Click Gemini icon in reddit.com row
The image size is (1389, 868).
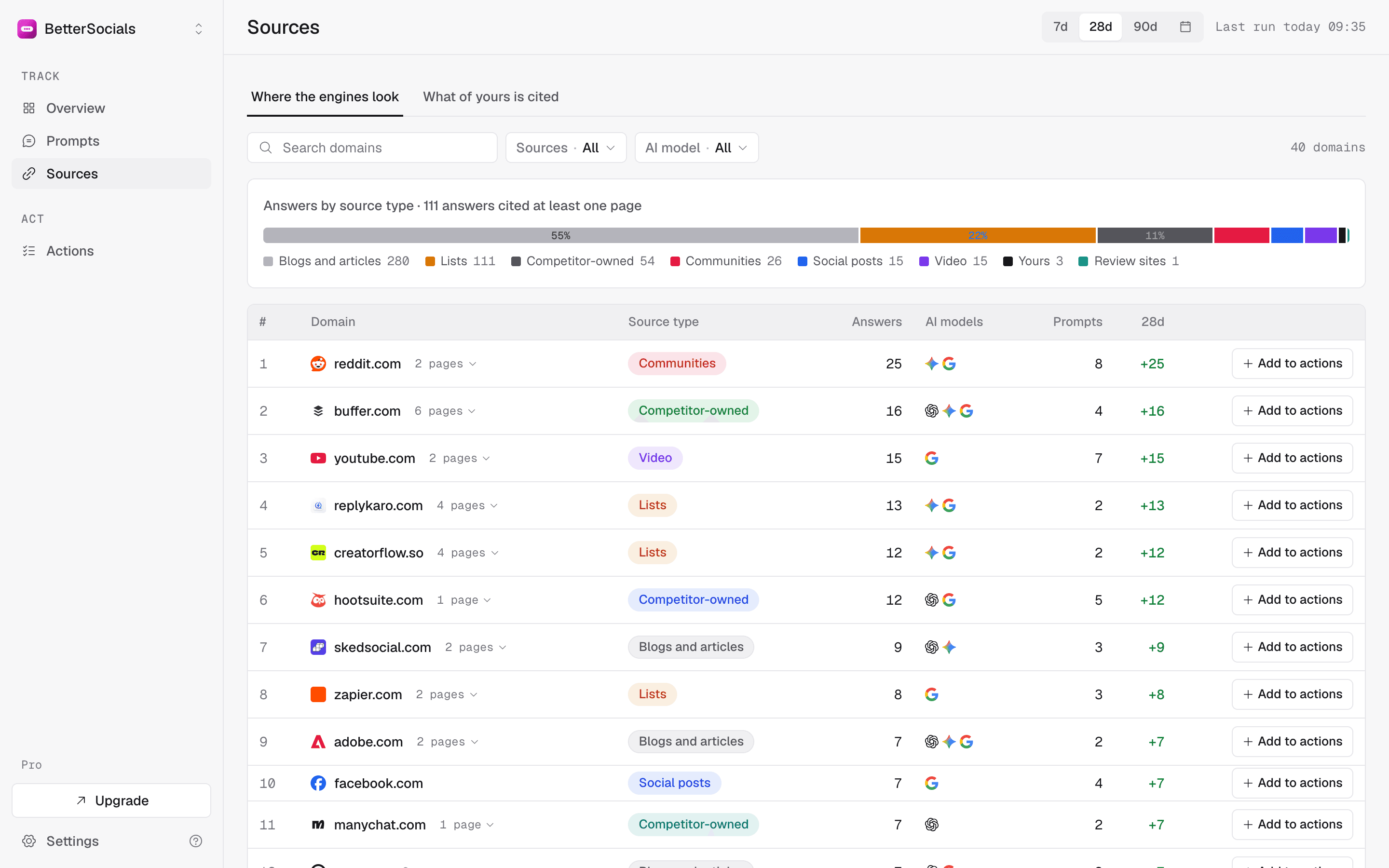[x=932, y=364]
